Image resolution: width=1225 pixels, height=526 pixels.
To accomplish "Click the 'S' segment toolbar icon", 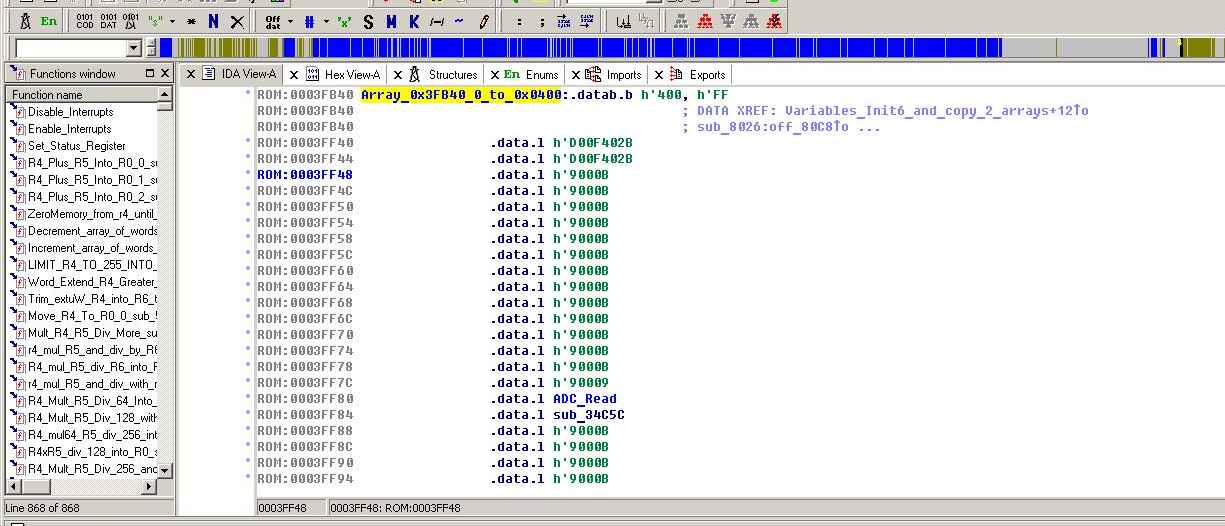I will click(367, 21).
